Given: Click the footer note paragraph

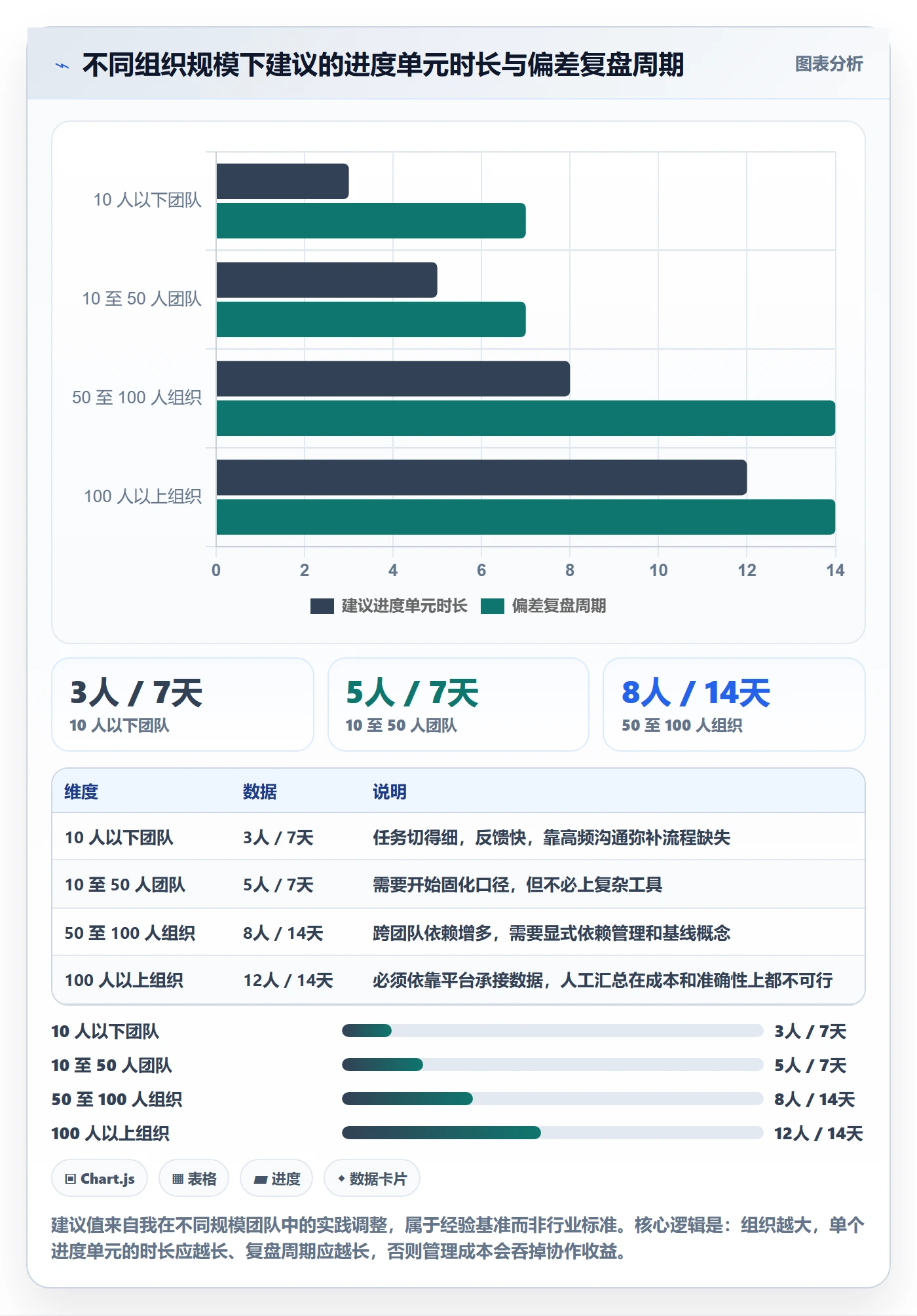Looking at the screenshot, I should point(458,1238).
